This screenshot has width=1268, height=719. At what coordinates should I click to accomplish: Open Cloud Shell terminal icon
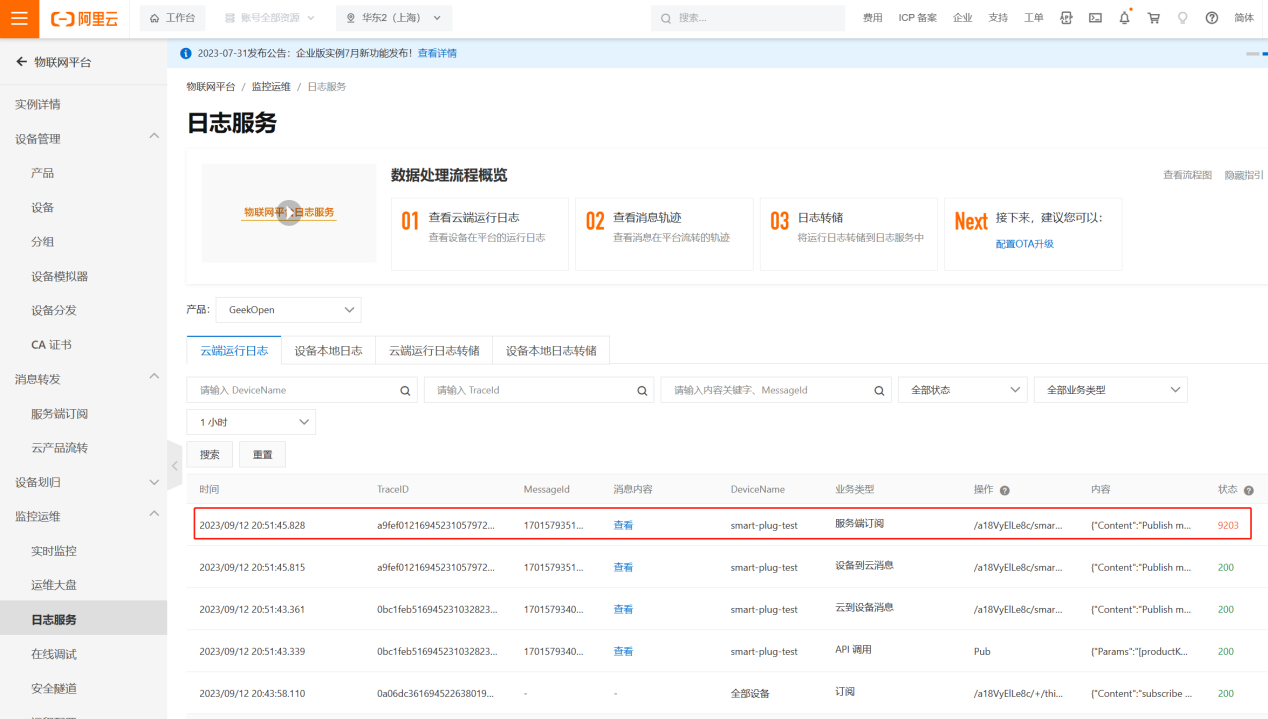(x=1095, y=18)
